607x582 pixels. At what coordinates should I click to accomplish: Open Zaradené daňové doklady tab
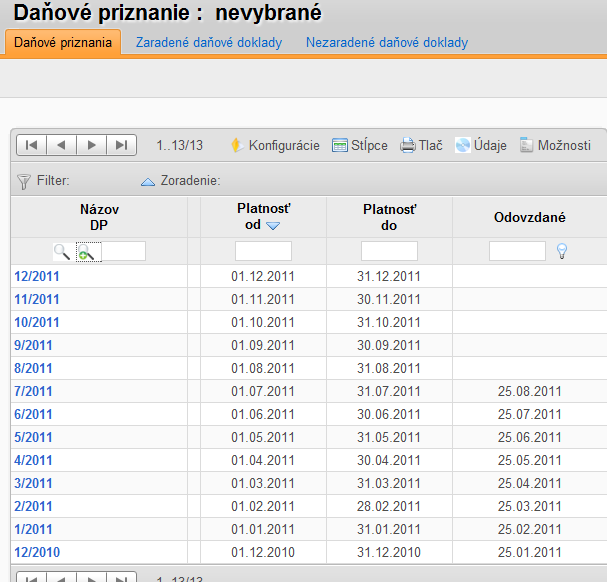(x=209, y=42)
